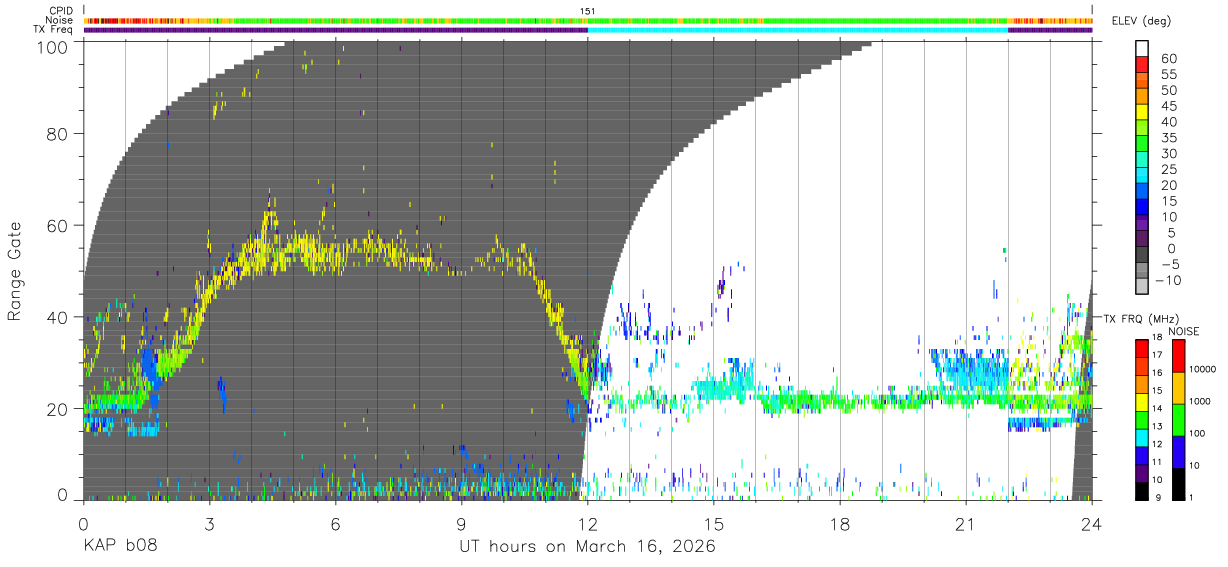
Task: Pick the lightest gray bottom swatch of the elevation colorbar
Action: tap(1142, 286)
